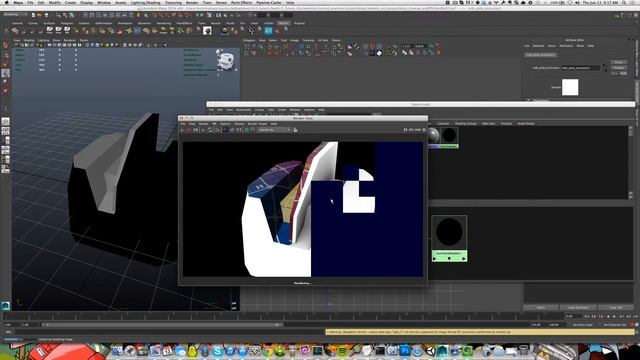Open the Render Target menu in Render View
This screenshot has width=640, height=360.
(x=257, y=124)
